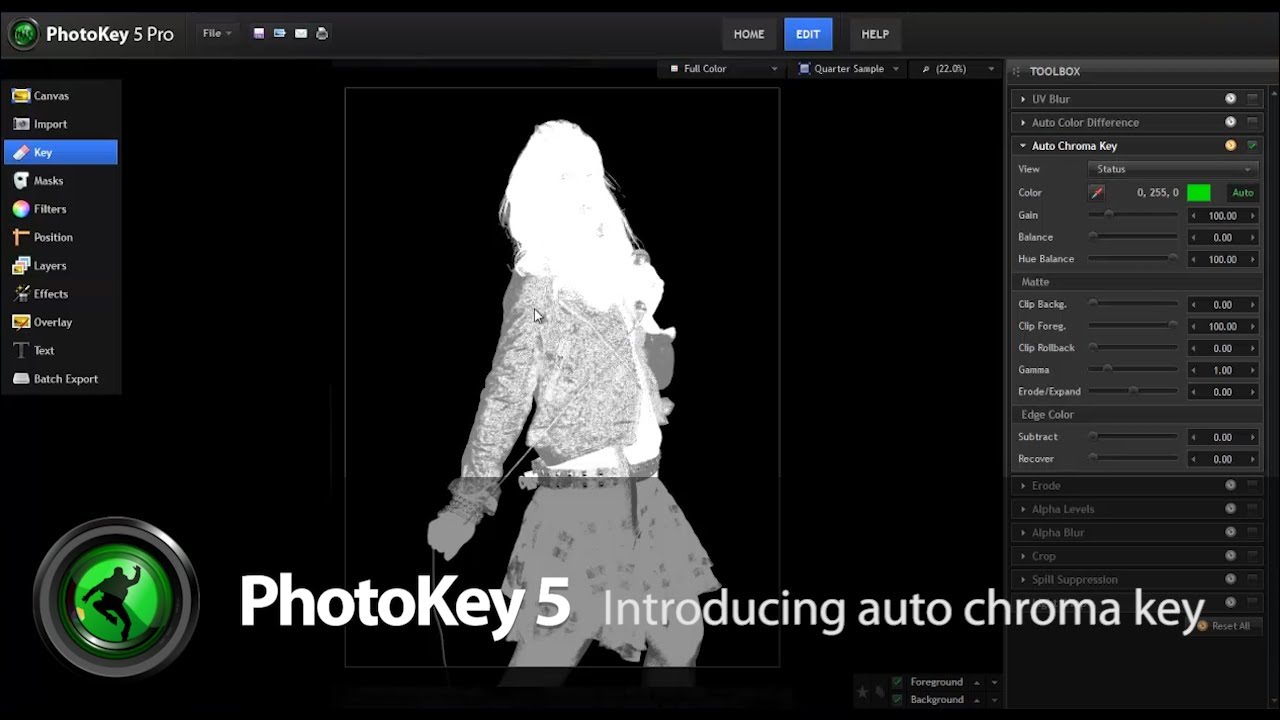Click the PhotoKey green logo icon
Image resolution: width=1280 pixels, height=720 pixels.
coord(23,33)
